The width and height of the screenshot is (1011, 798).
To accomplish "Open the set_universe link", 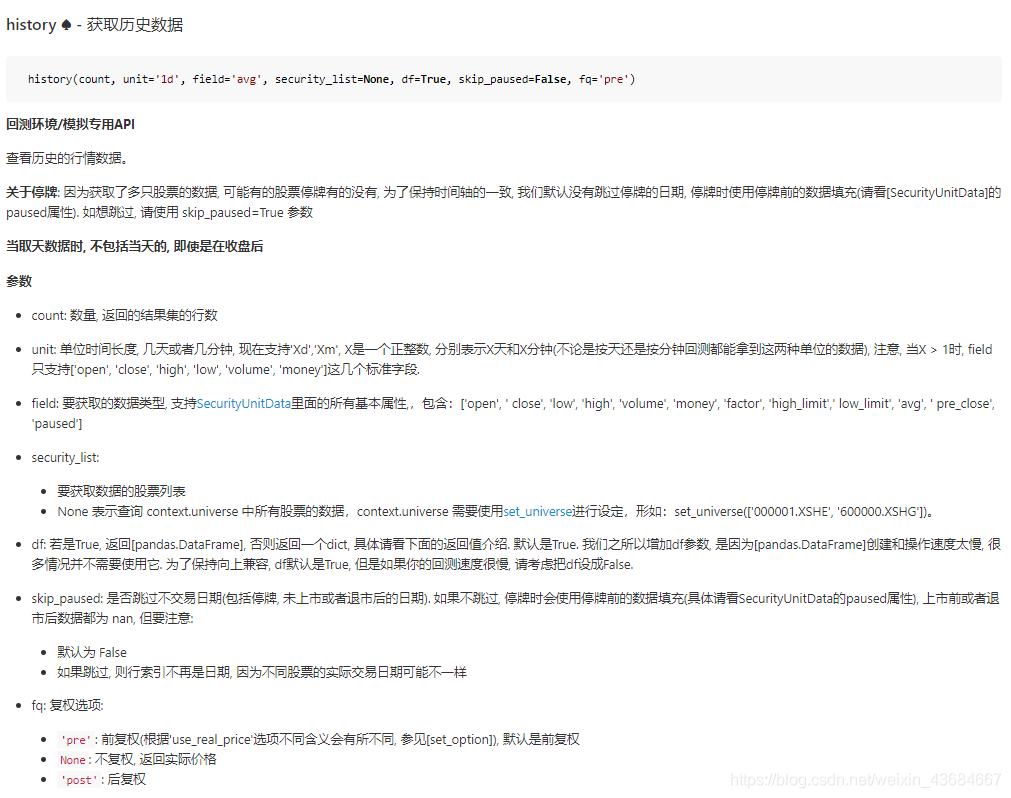I will coord(538,511).
